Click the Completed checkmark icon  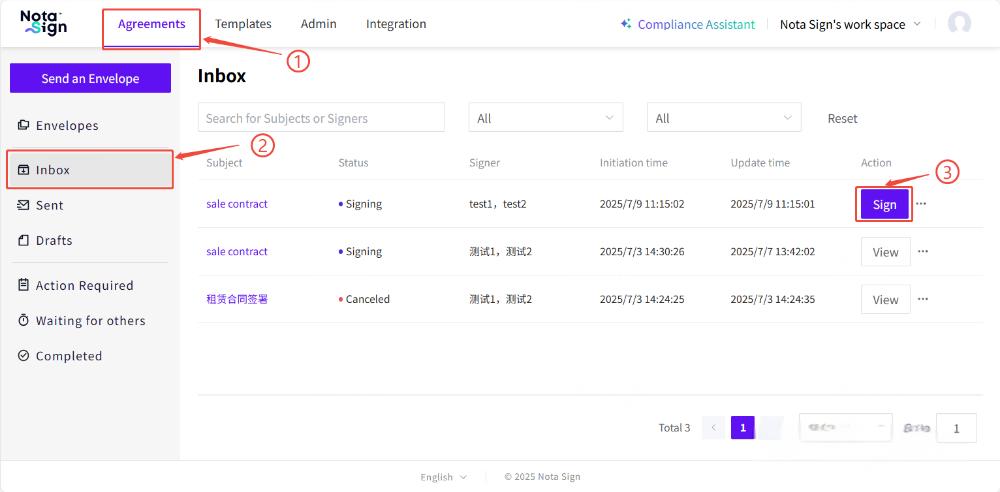[x=24, y=355]
